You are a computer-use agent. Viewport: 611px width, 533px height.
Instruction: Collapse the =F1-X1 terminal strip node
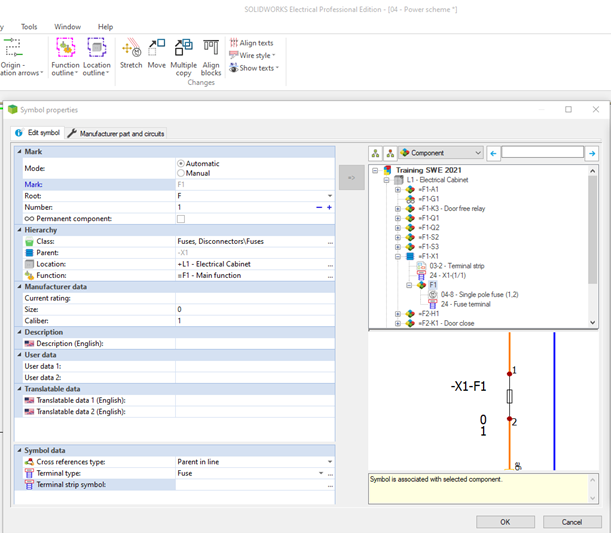pyautogui.click(x=397, y=256)
